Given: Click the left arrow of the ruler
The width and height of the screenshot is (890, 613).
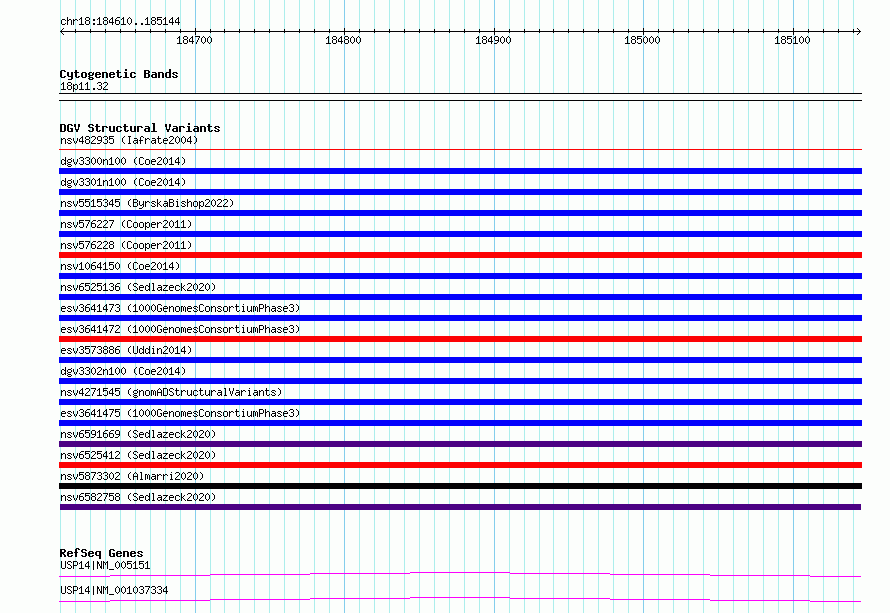Looking at the screenshot, I should coord(62,31).
